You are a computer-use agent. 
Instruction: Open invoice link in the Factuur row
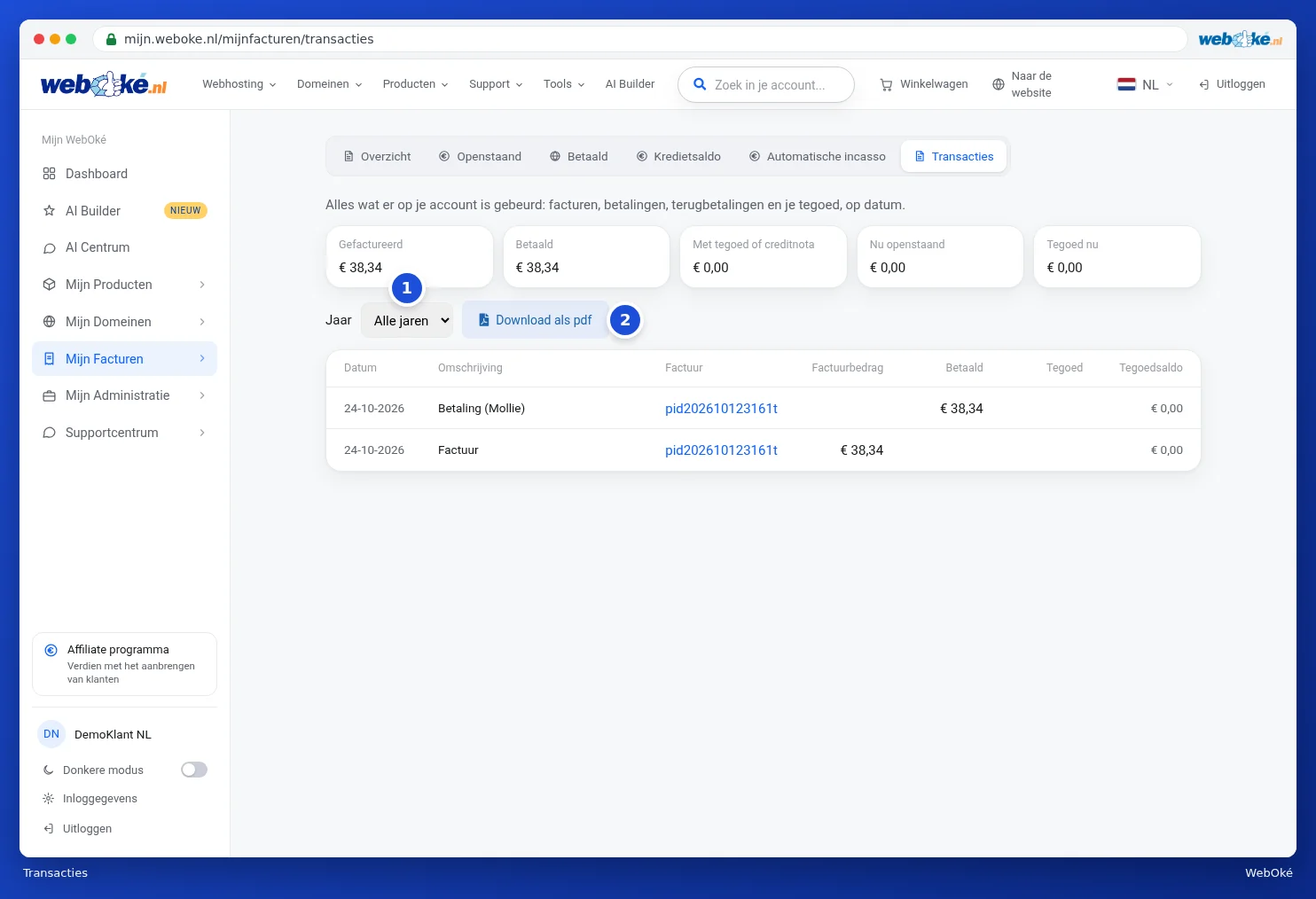point(721,450)
